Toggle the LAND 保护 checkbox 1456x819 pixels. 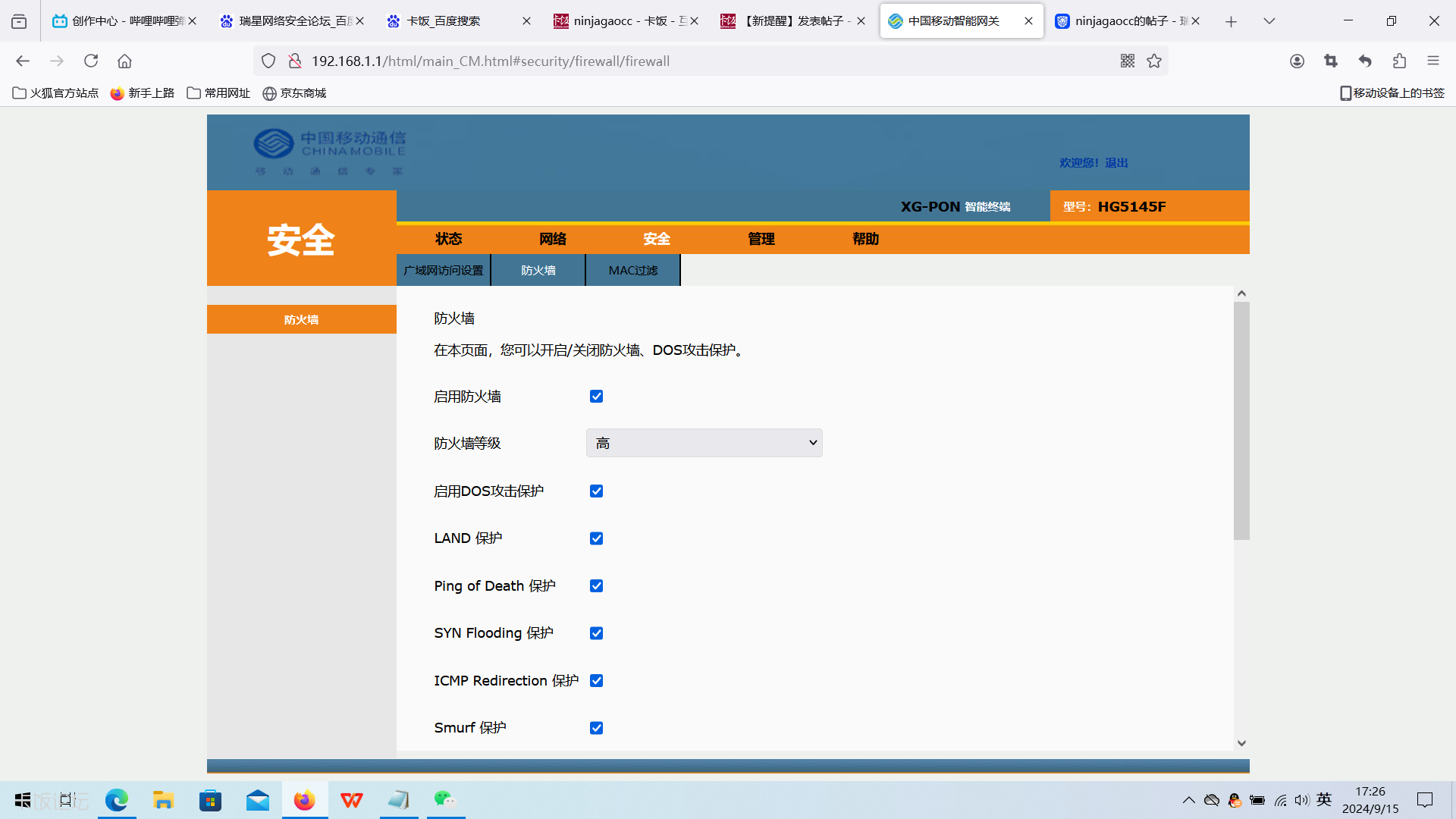pyautogui.click(x=597, y=538)
